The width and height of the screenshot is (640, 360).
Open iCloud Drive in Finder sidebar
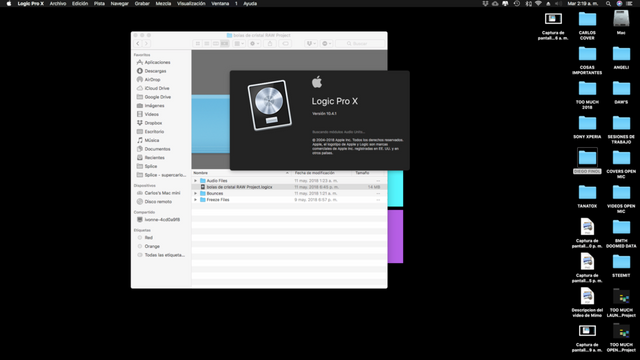157,88
